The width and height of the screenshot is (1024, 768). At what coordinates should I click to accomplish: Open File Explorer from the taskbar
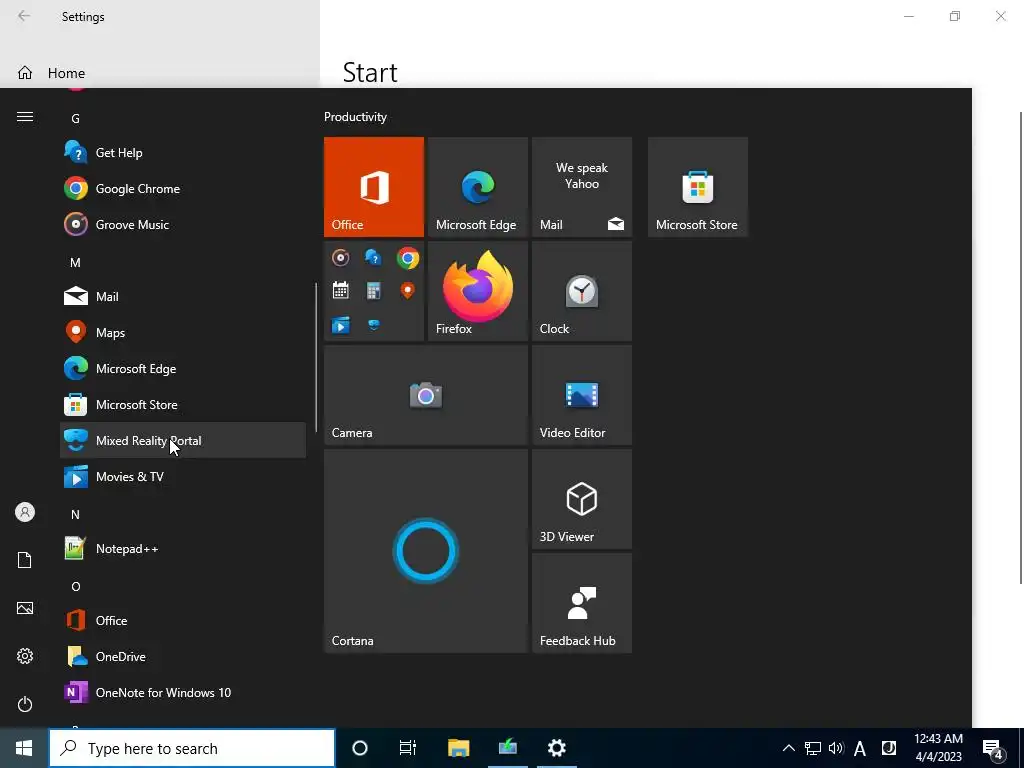458,748
